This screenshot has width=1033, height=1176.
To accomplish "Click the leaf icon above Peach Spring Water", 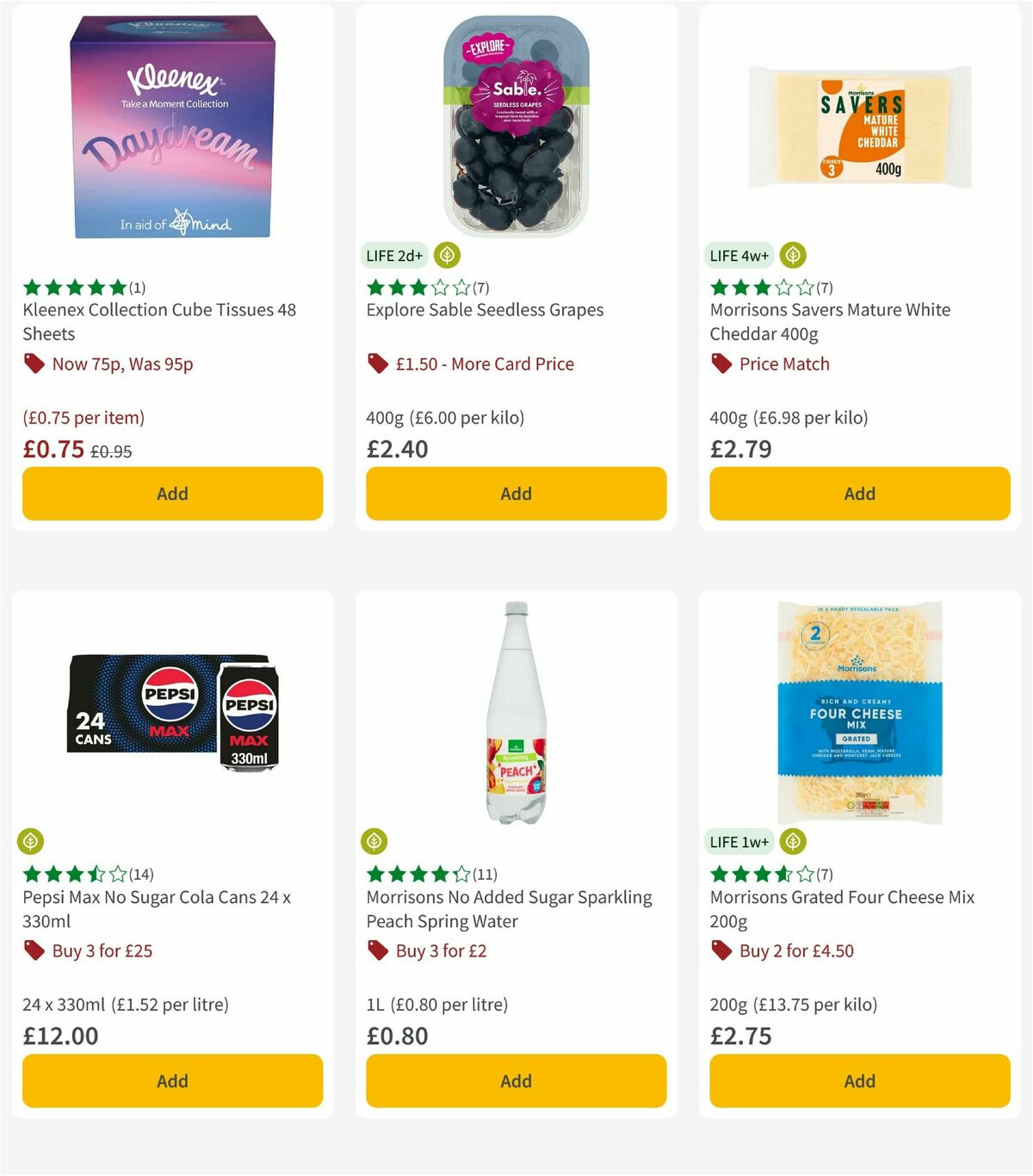I will click(x=372, y=841).
